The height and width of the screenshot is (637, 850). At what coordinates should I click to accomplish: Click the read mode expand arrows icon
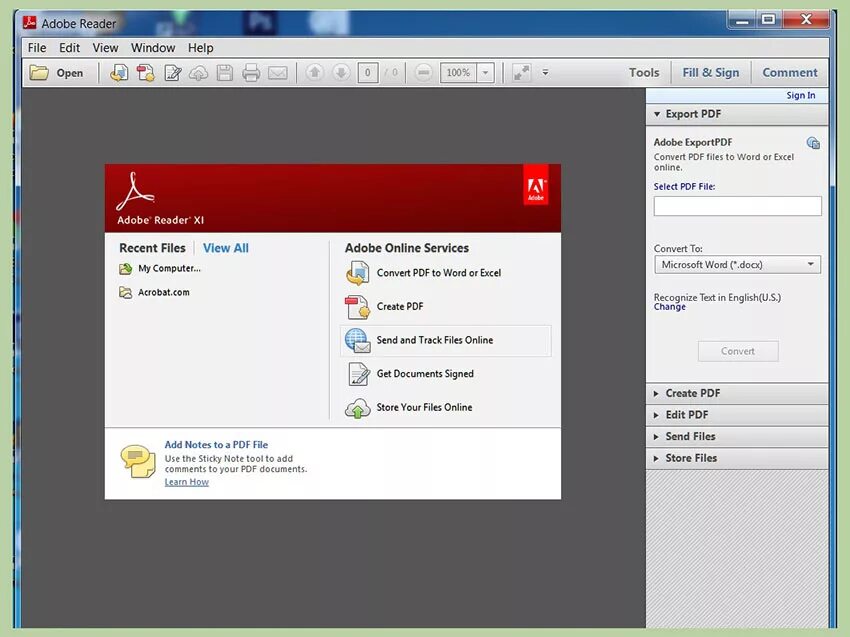[521, 73]
